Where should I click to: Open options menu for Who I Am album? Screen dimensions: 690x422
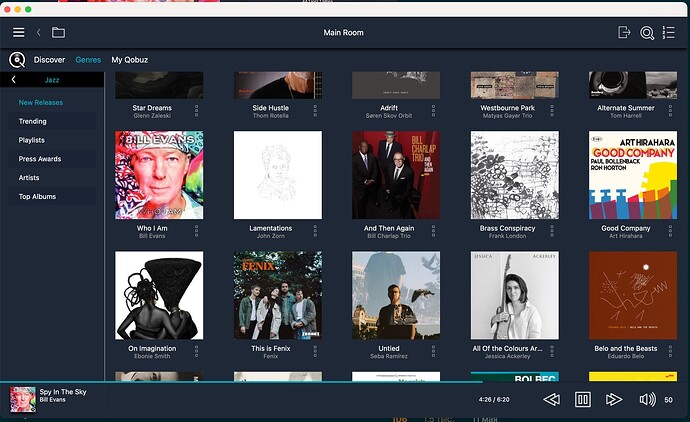196,231
